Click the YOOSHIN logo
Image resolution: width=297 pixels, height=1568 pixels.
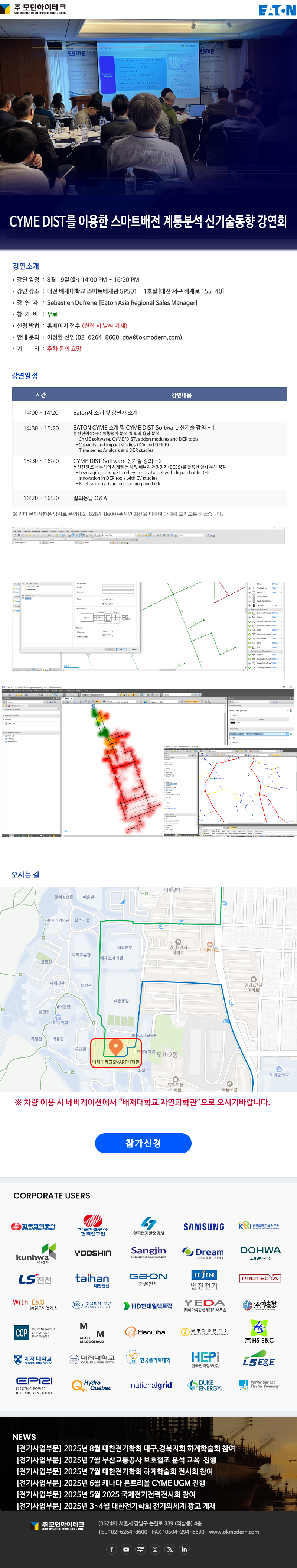coord(92,1253)
